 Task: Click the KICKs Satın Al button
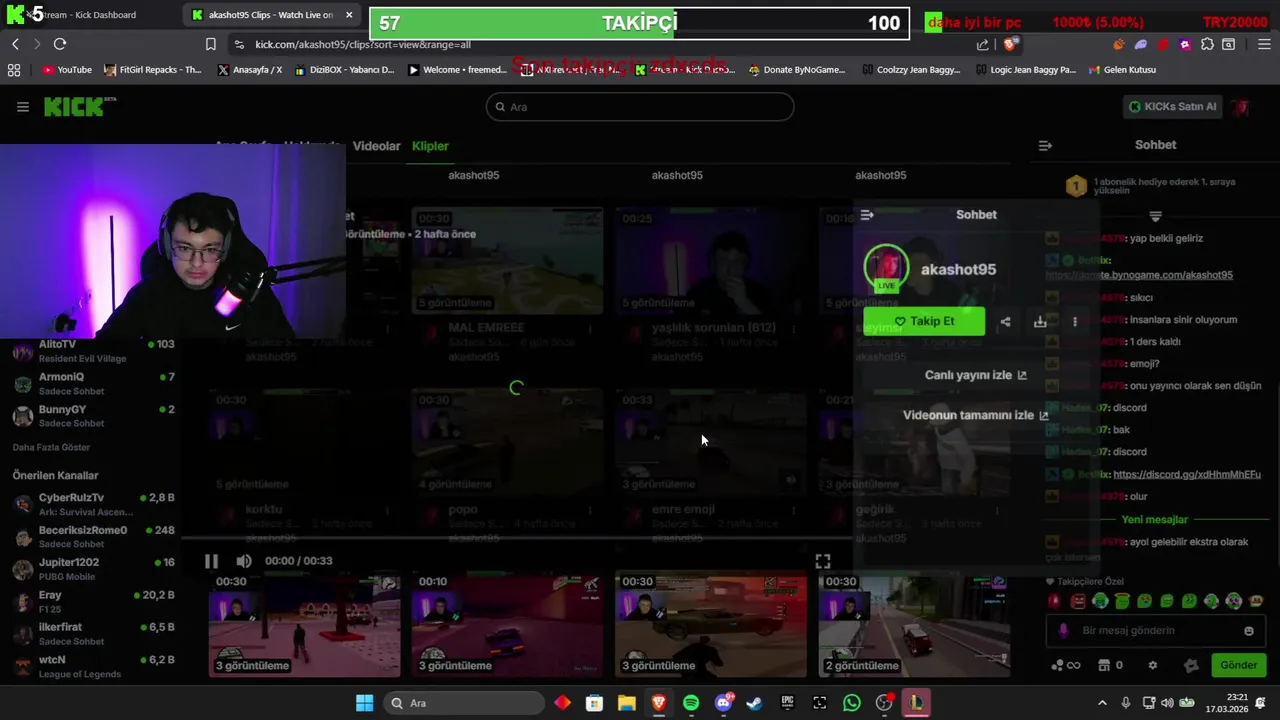pos(1172,107)
